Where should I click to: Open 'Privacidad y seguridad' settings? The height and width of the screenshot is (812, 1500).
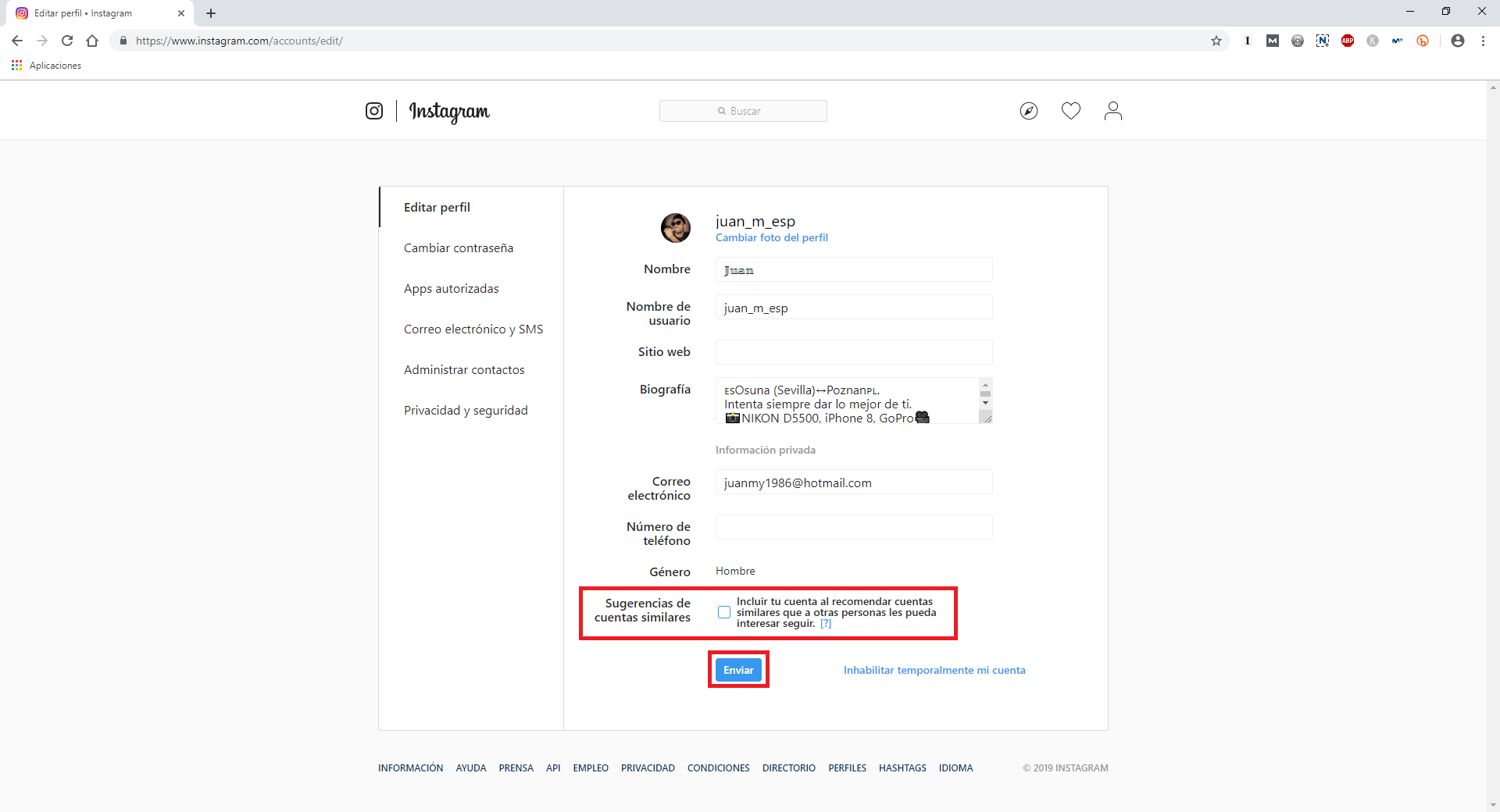coord(466,410)
